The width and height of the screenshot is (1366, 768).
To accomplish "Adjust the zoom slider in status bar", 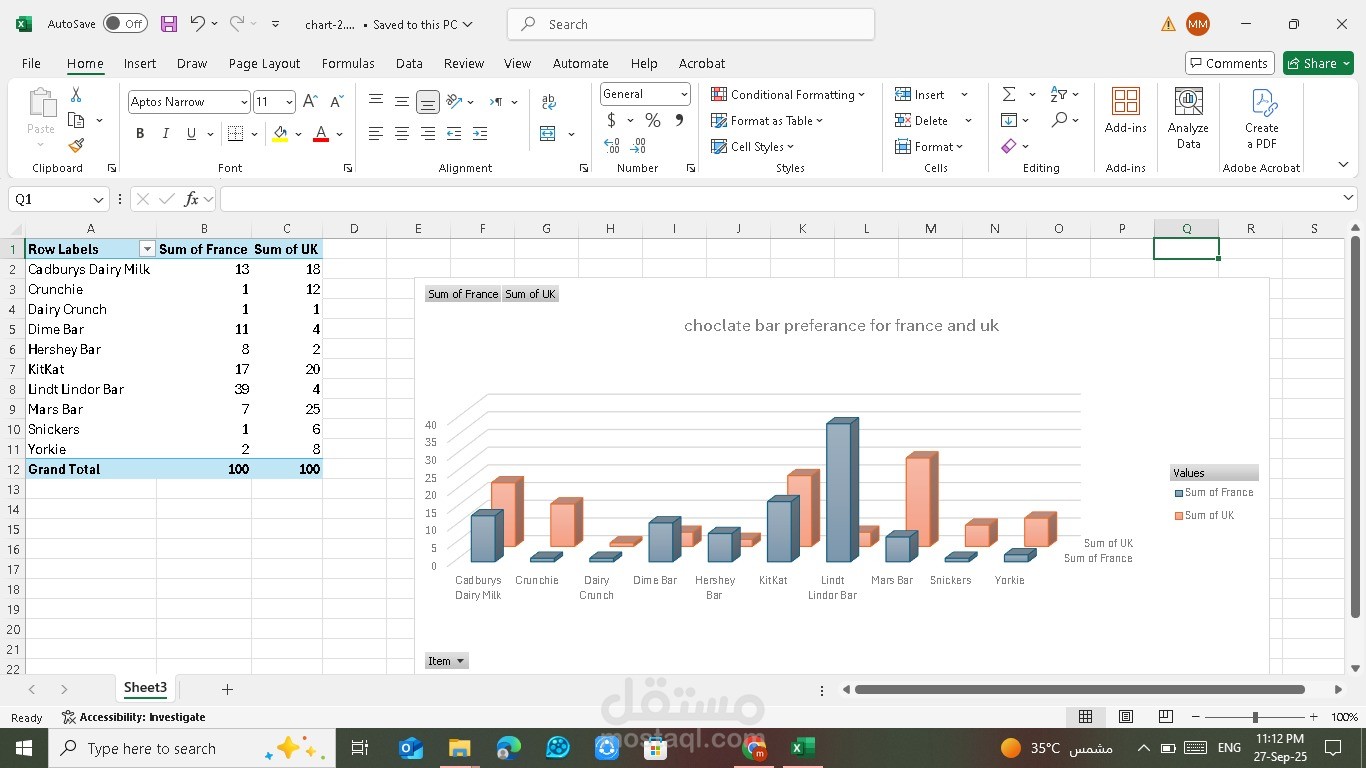I will point(1255,717).
